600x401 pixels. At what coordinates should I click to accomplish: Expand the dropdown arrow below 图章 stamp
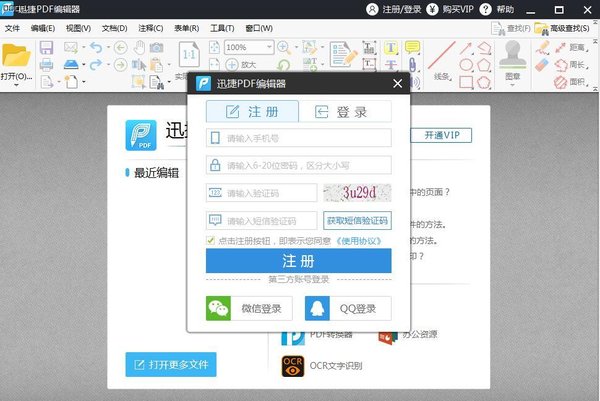pos(512,85)
